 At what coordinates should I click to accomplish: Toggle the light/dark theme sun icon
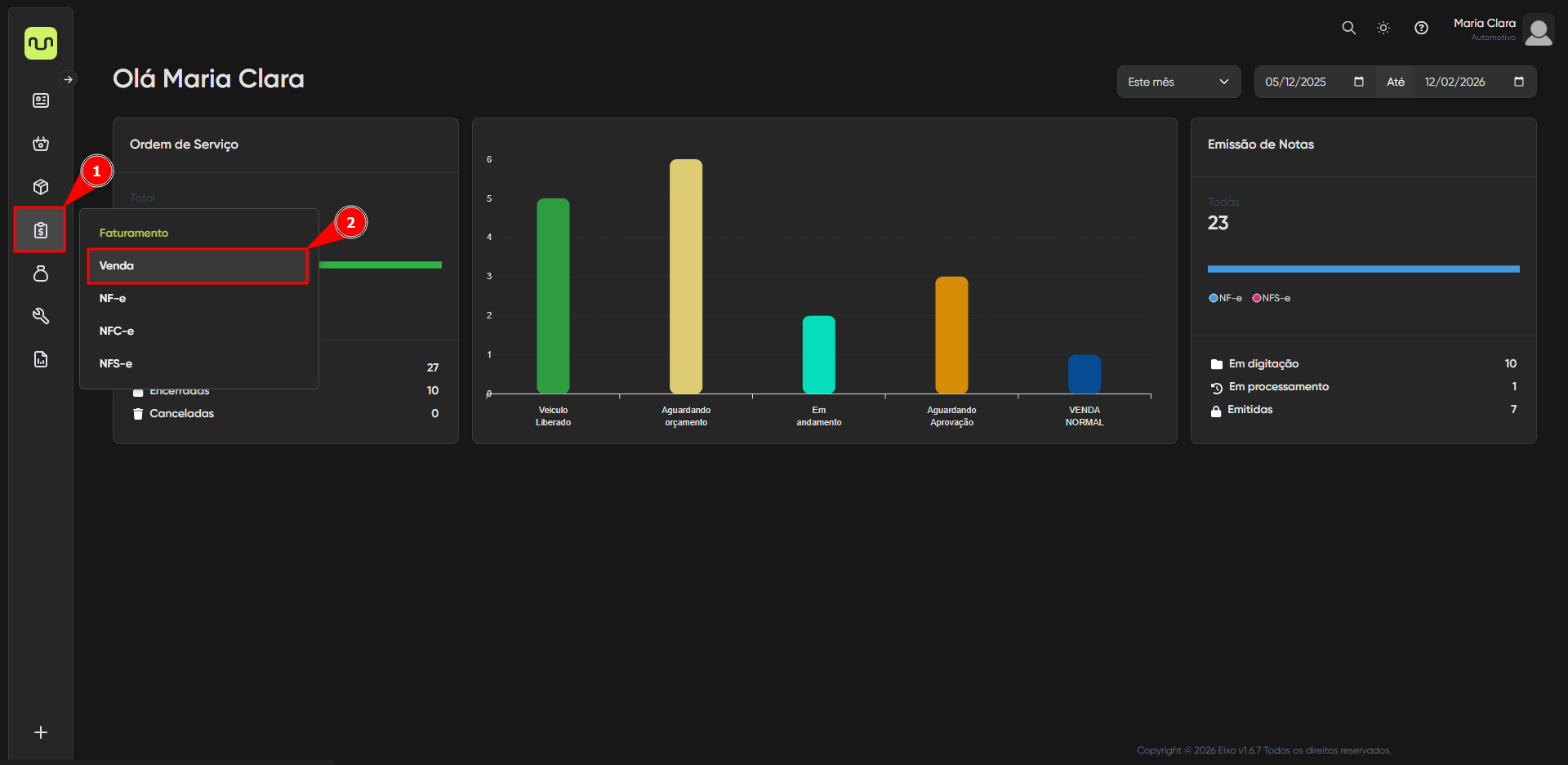1383,28
